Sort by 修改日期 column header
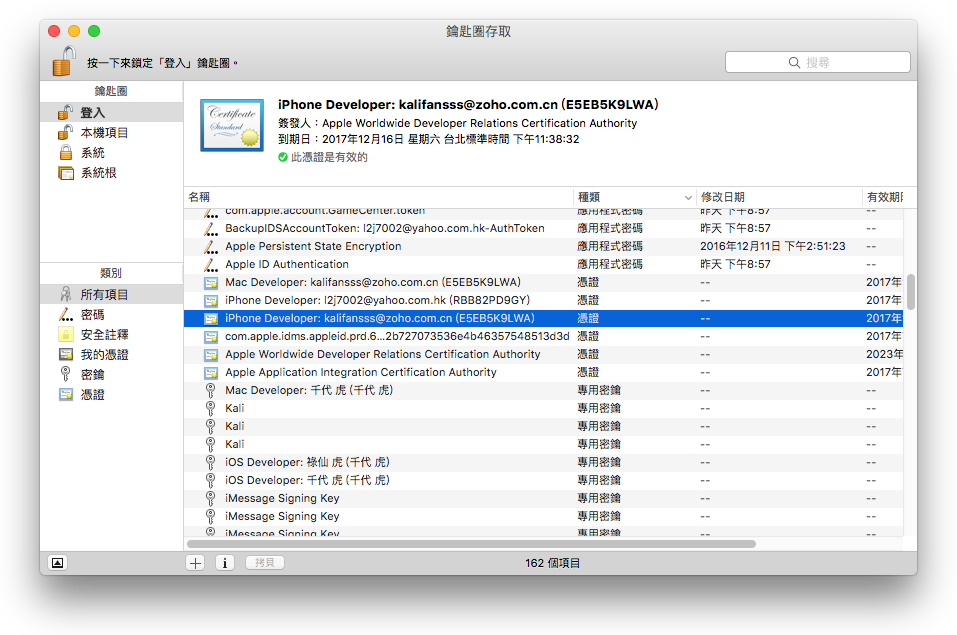This screenshot has height=635, width=957. click(778, 197)
